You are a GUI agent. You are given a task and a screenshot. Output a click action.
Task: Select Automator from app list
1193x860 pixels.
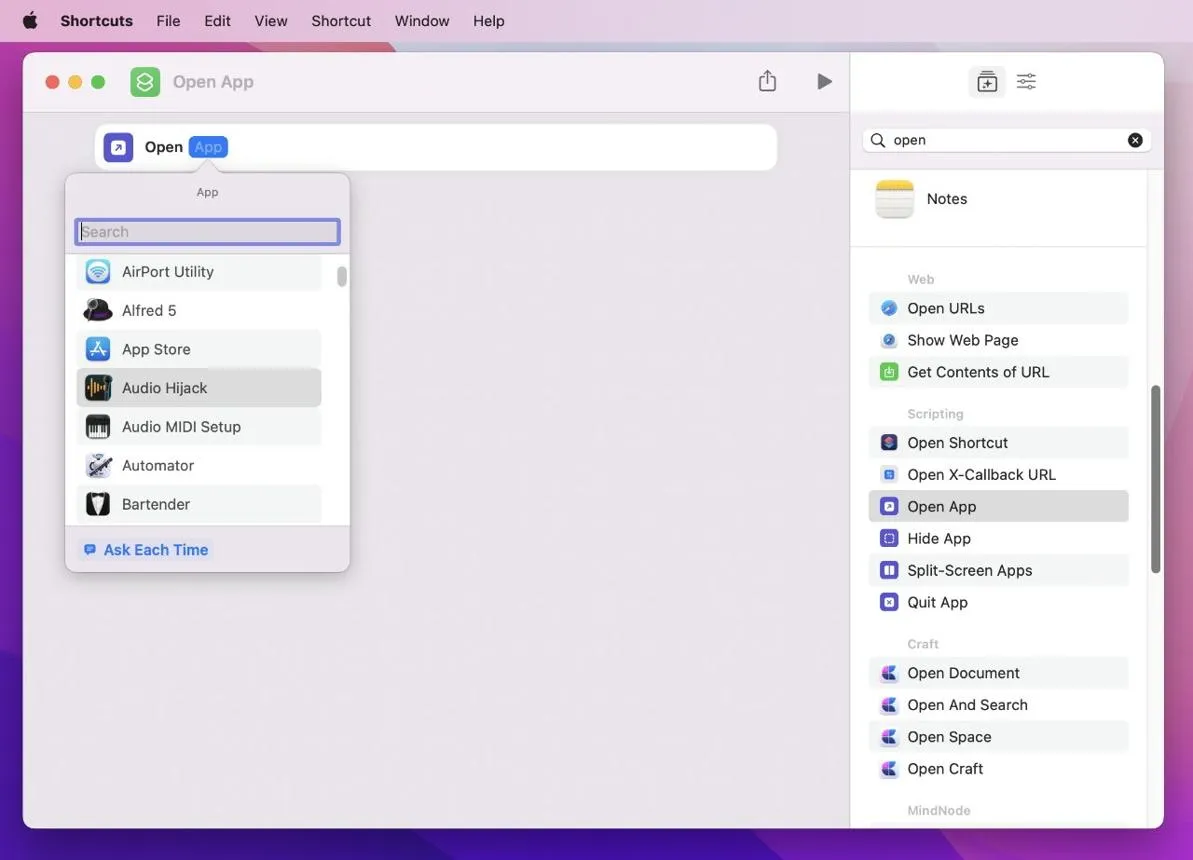click(199, 466)
